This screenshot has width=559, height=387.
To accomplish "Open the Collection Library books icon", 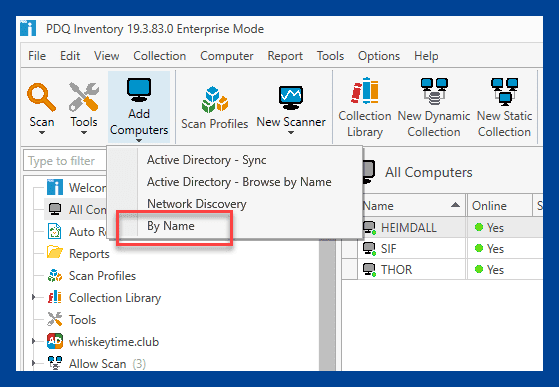I will [364, 91].
